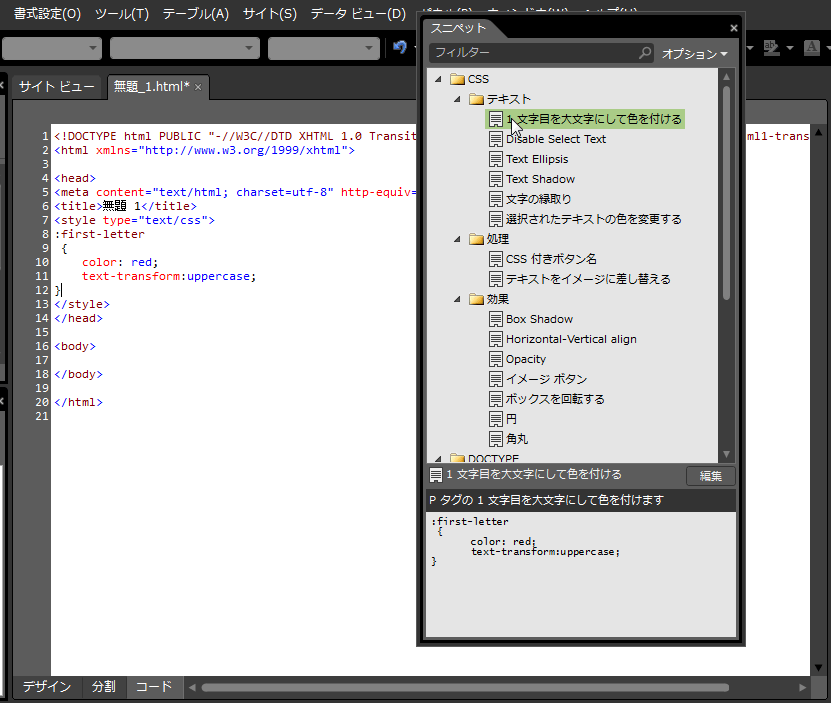
Task: Open the オプション dropdown menu
Action: click(696, 54)
